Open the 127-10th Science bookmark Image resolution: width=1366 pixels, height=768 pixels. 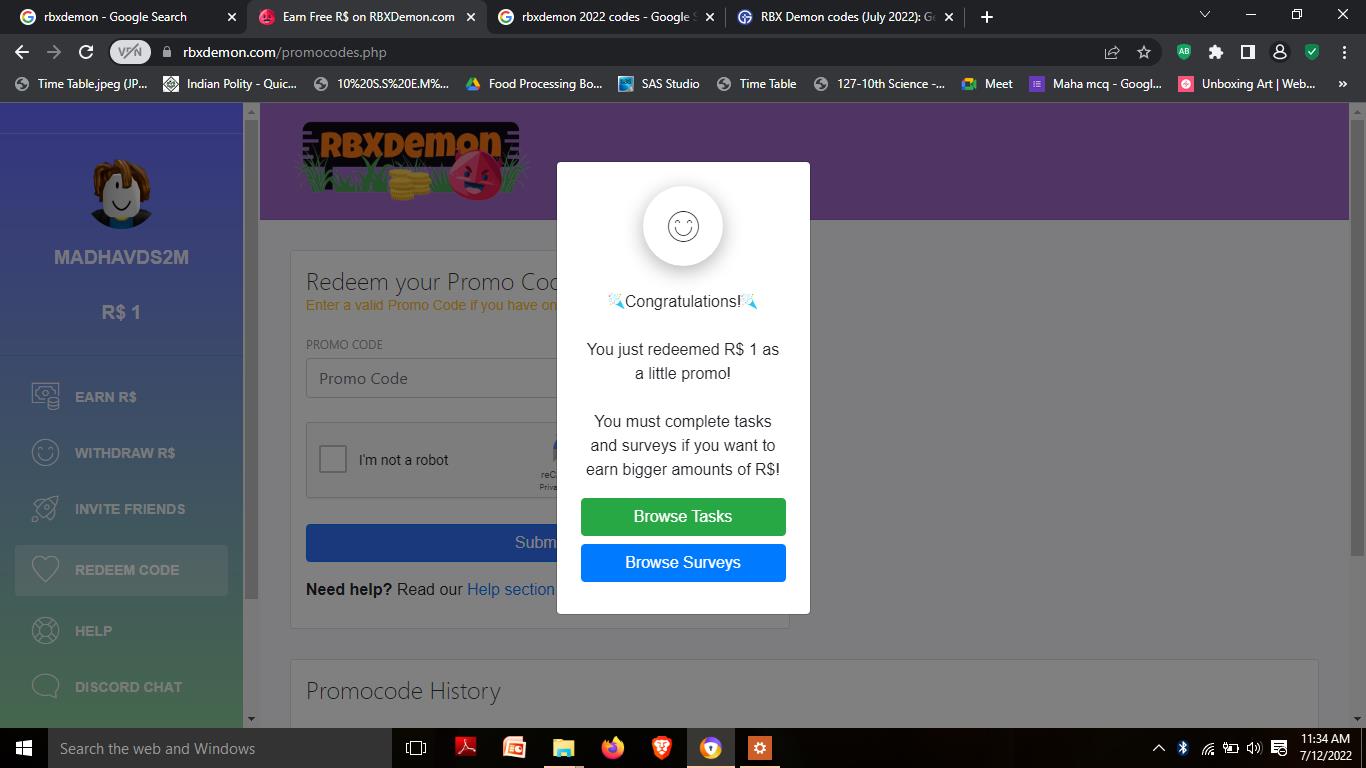point(880,84)
